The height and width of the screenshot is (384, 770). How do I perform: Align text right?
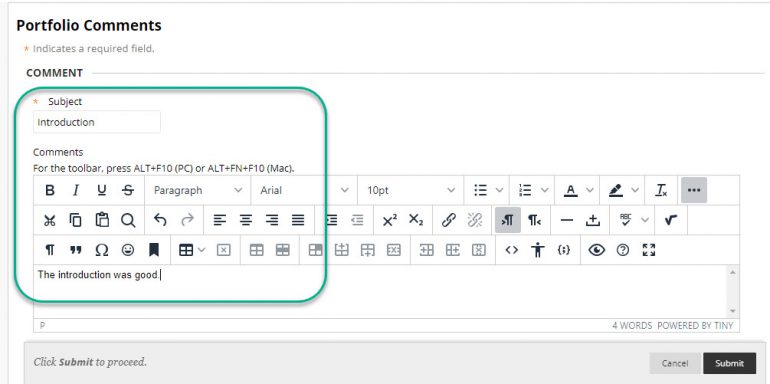pyautogui.click(x=272, y=220)
